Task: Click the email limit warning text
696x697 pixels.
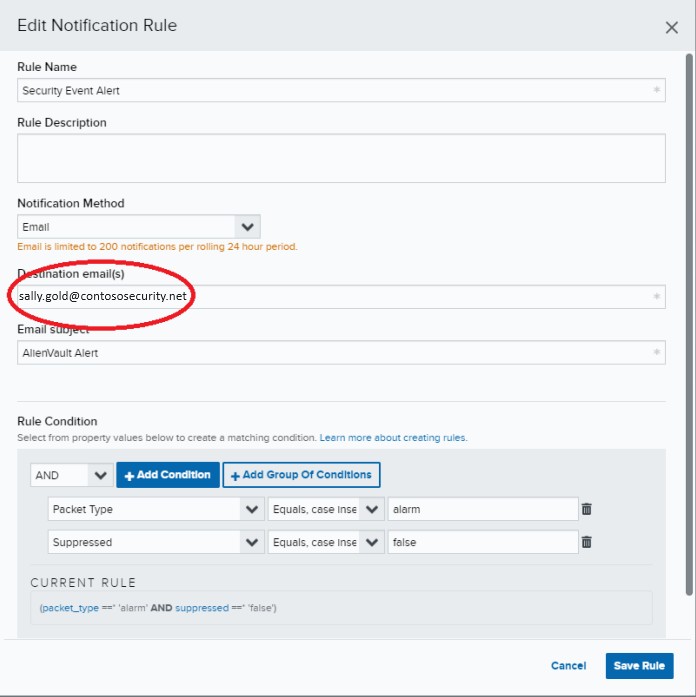Action: click(157, 246)
